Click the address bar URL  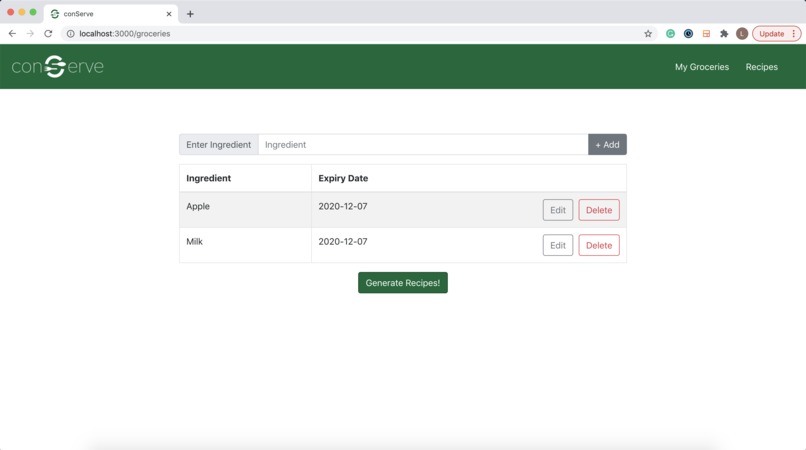coord(124,33)
